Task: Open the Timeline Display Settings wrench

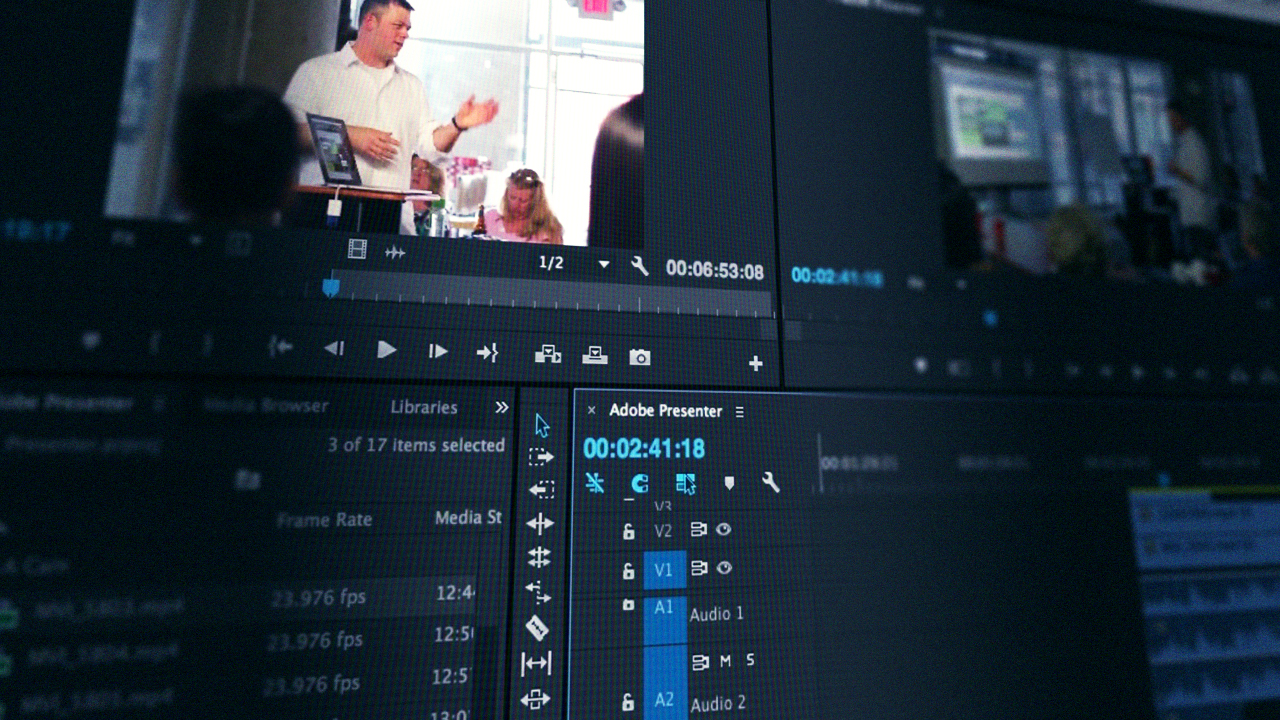Action: click(771, 484)
